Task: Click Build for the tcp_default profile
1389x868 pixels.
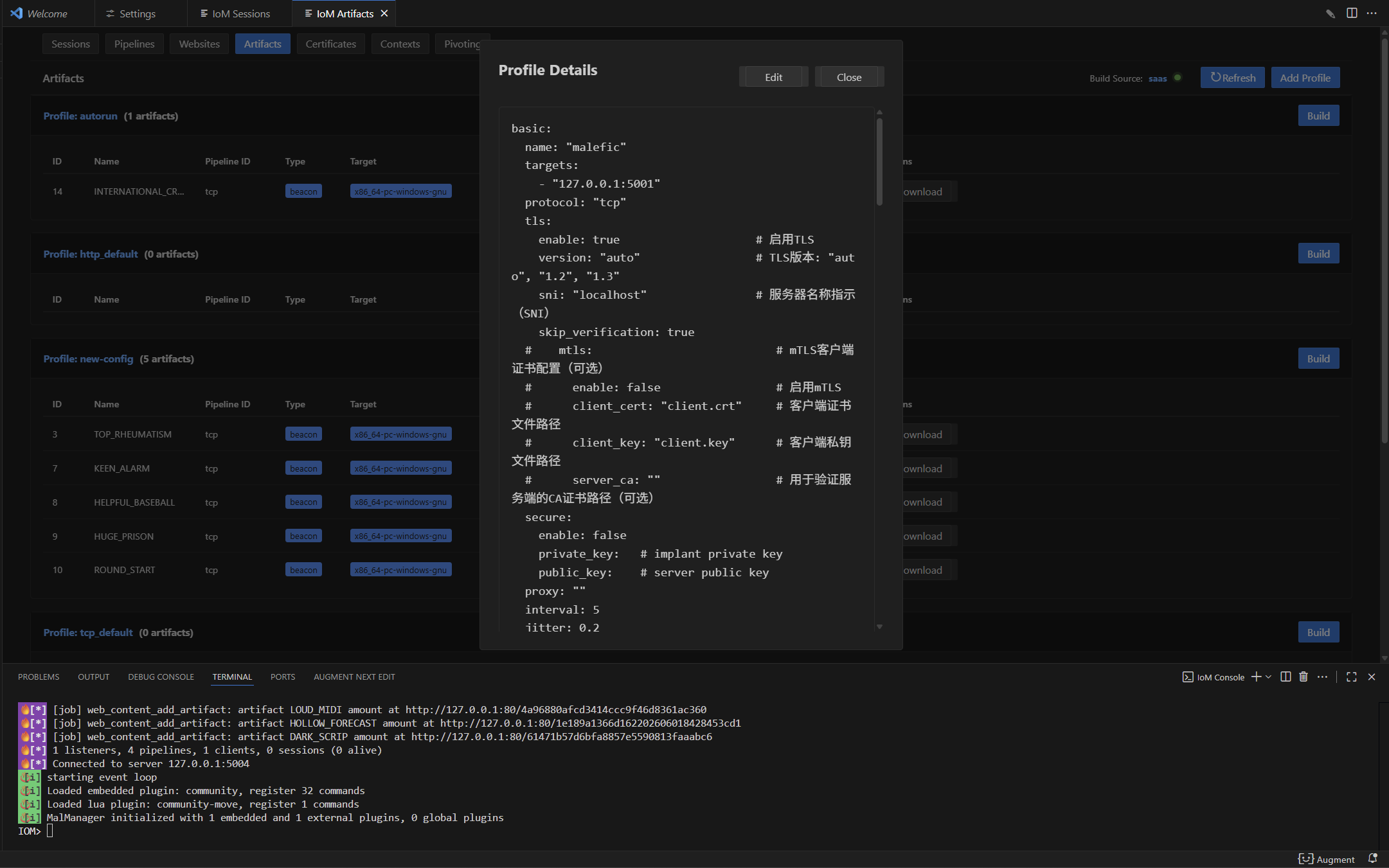Action: pos(1318,632)
